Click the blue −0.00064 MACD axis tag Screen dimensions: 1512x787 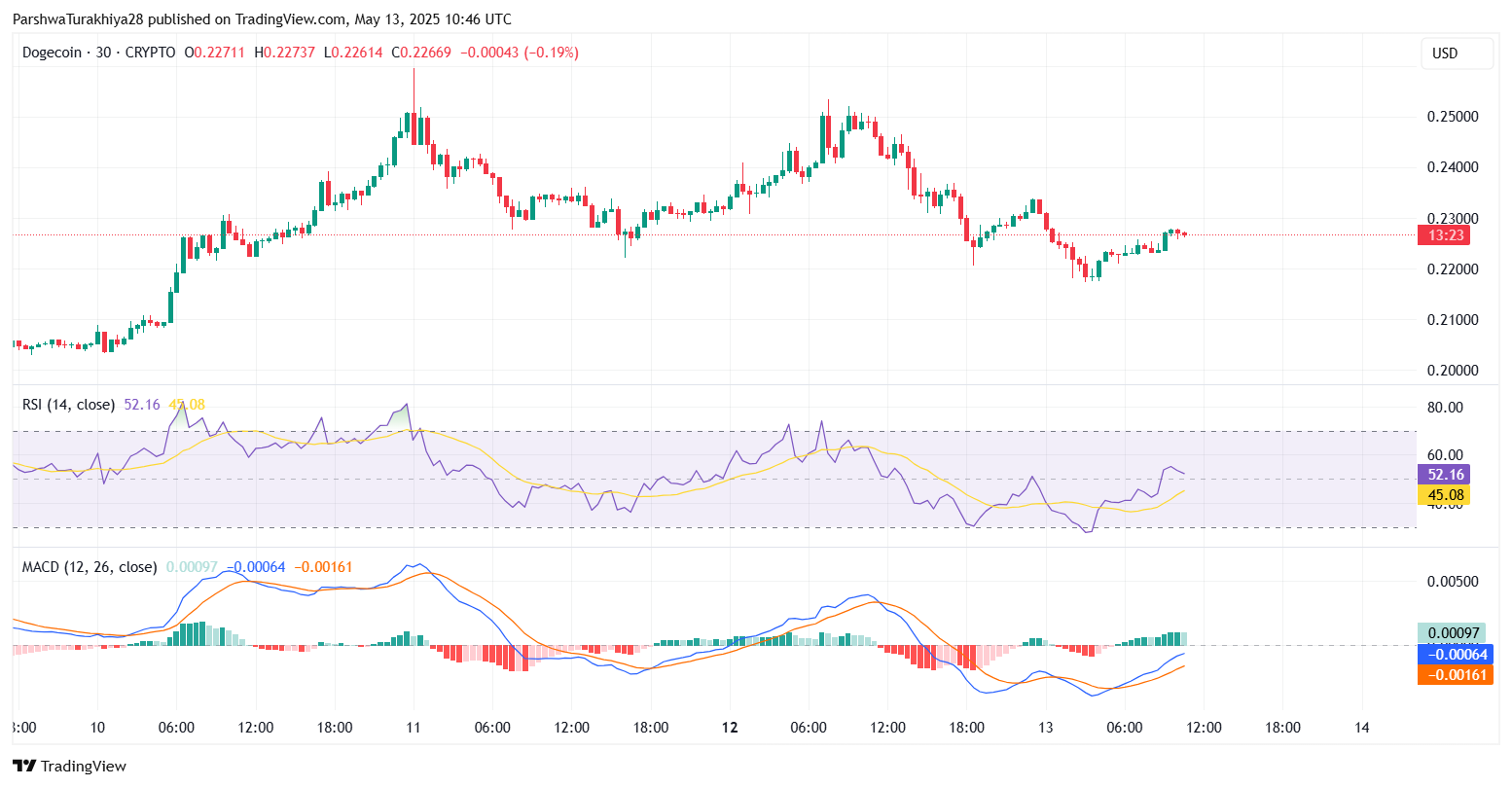[1451, 654]
